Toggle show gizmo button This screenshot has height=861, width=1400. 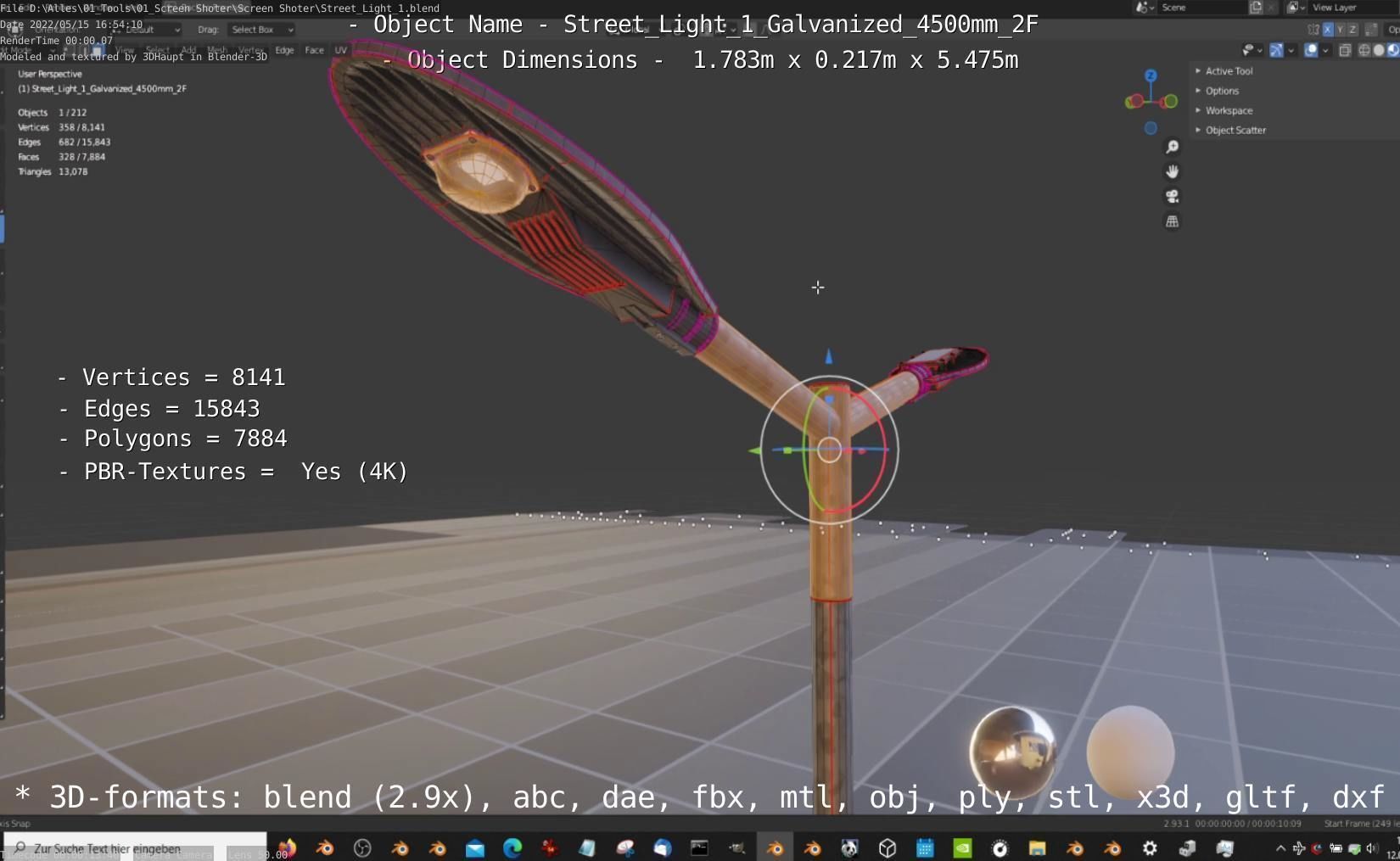[1276, 50]
